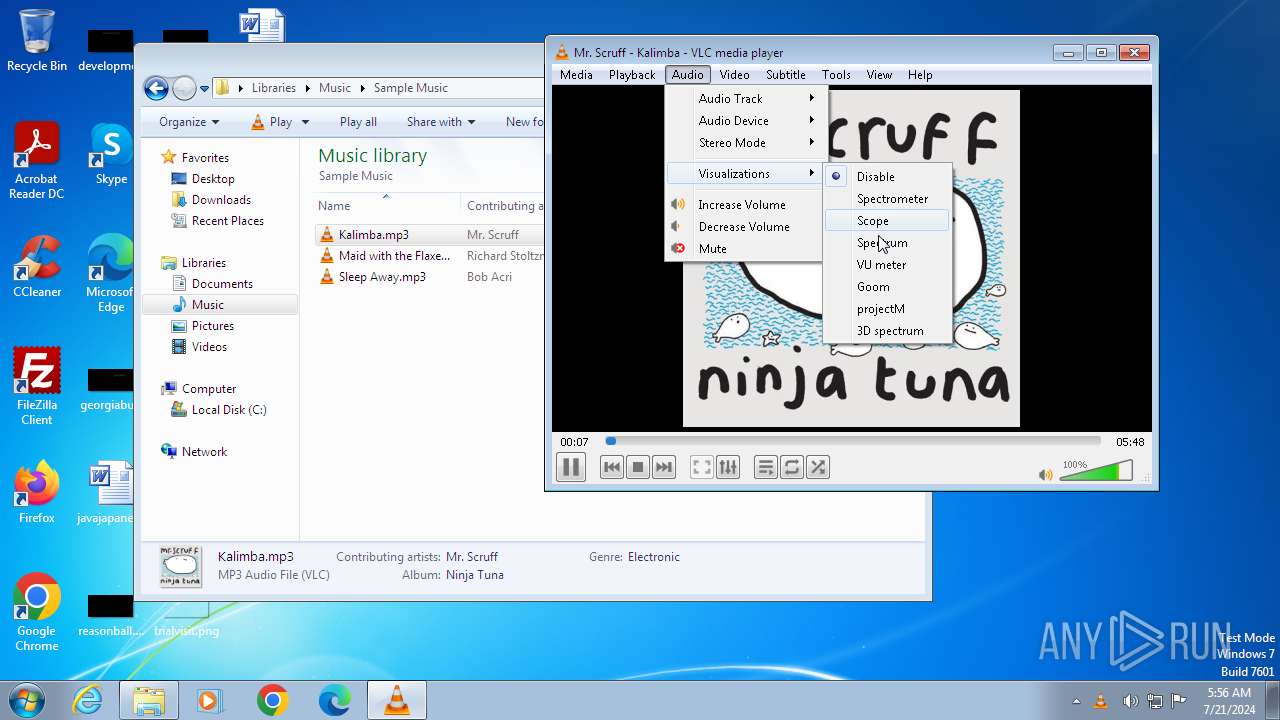The image size is (1280, 720).
Task: Seek along the VLC playback timeline
Action: click(x=853, y=441)
